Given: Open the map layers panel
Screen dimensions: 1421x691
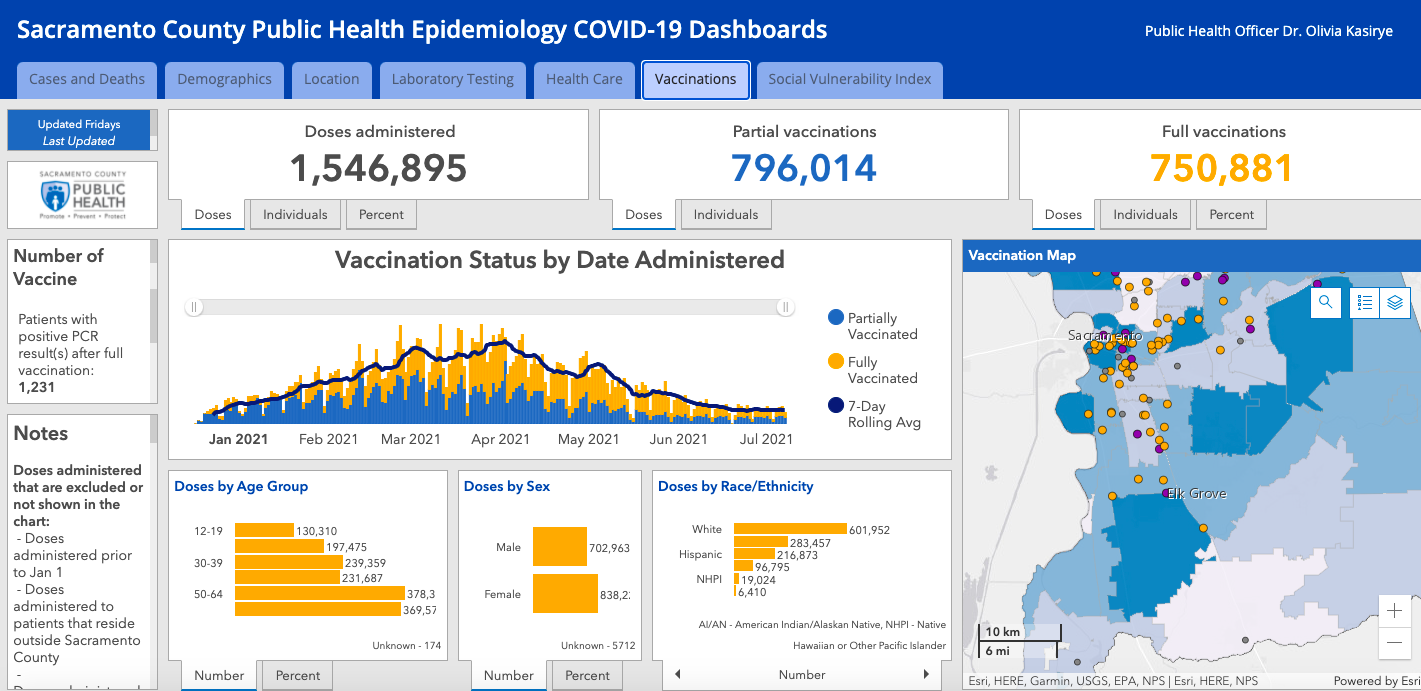Looking at the screenshot, I should (x=1395, y=302).
